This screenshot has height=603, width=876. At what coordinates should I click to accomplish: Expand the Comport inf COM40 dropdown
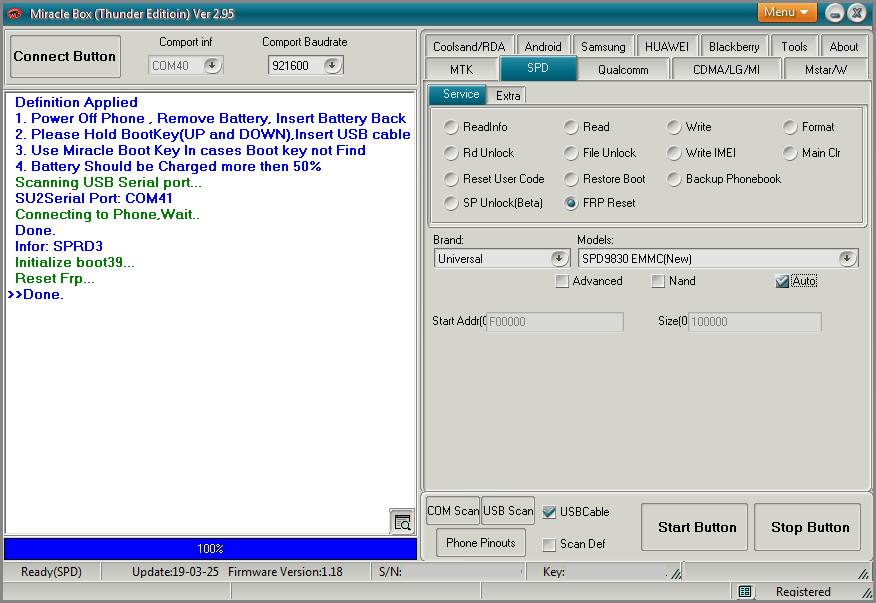(x=212, y=65)
